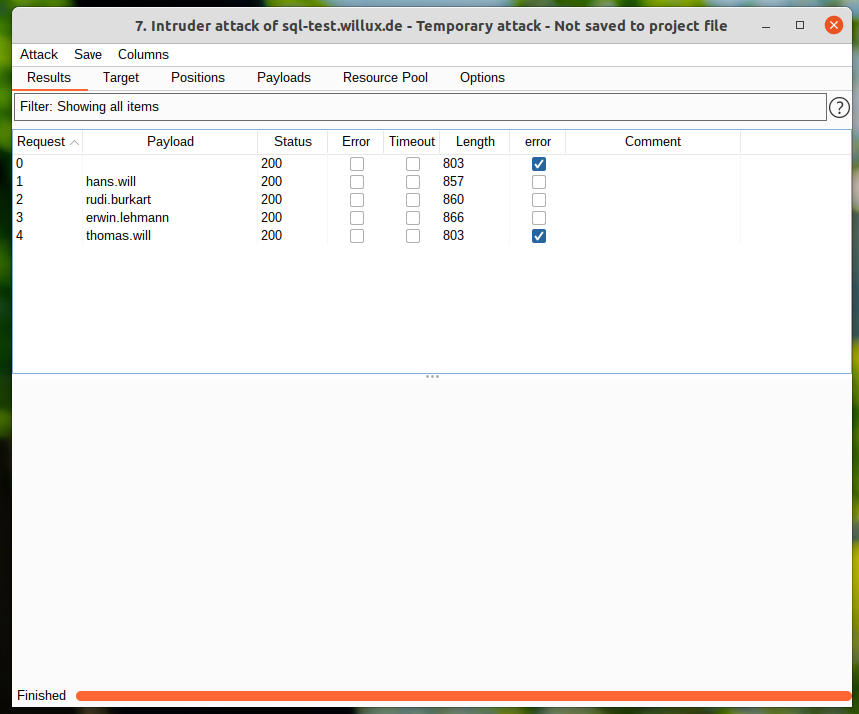Check the Error checkbox for hans.will
The image size is (859, 714).
click(356, 181)
